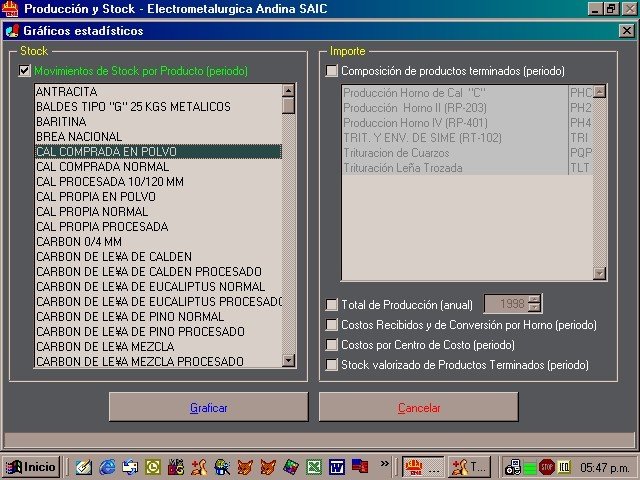Increase the year with the 1998 spinner up arrow
This screenshot has height=480, width=640.
pyautogui.click(x=534, y=300)
